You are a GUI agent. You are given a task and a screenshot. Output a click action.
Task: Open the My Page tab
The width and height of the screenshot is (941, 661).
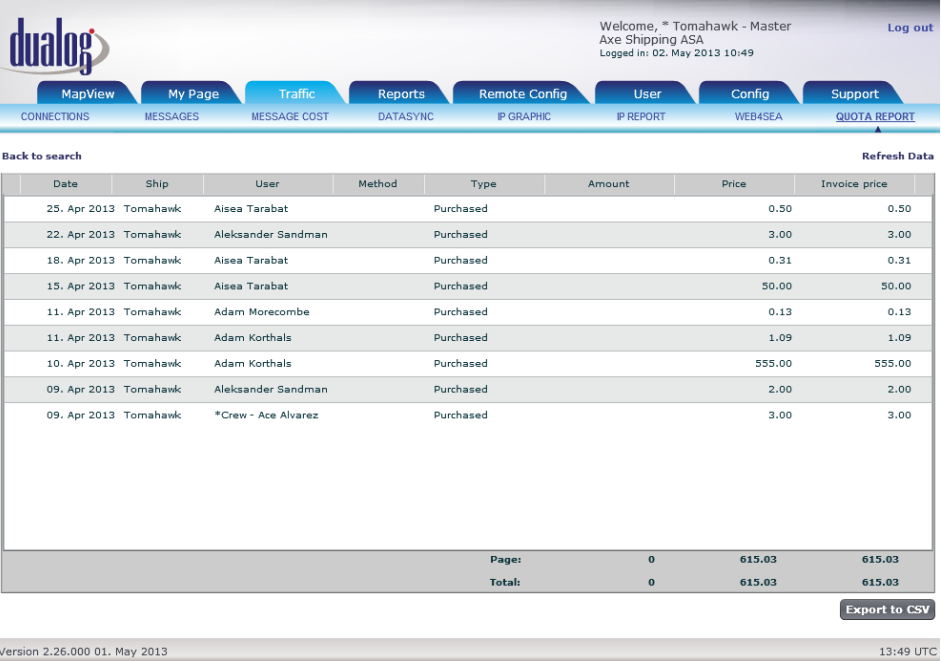pyautogui.click(x=193, y=94)
